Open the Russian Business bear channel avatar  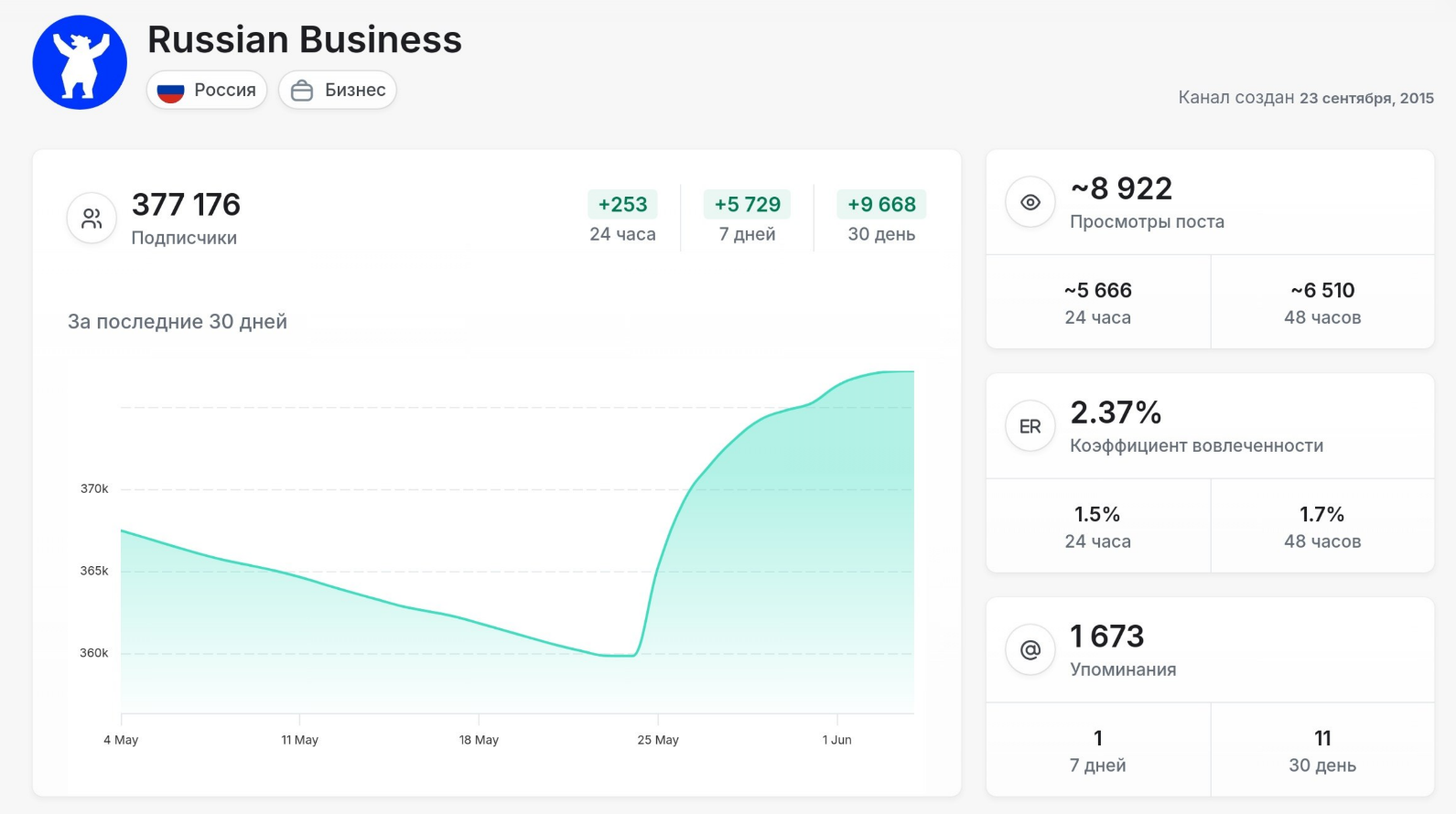(80, 62)
